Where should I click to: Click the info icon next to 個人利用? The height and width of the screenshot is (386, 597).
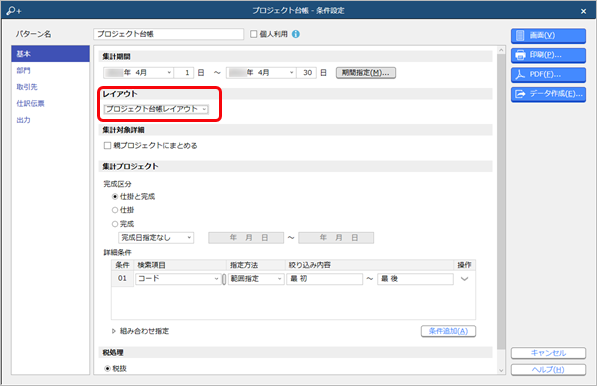tap(296, 34)
